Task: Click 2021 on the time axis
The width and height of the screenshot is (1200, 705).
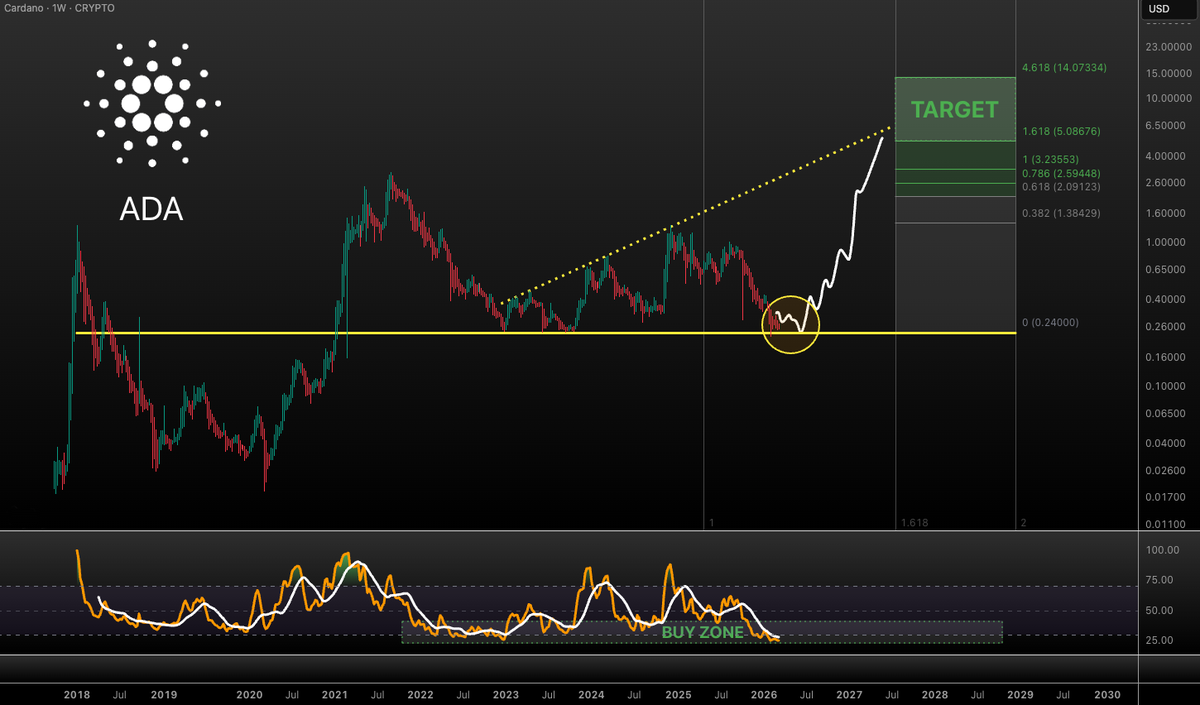Action: point(335,693)
